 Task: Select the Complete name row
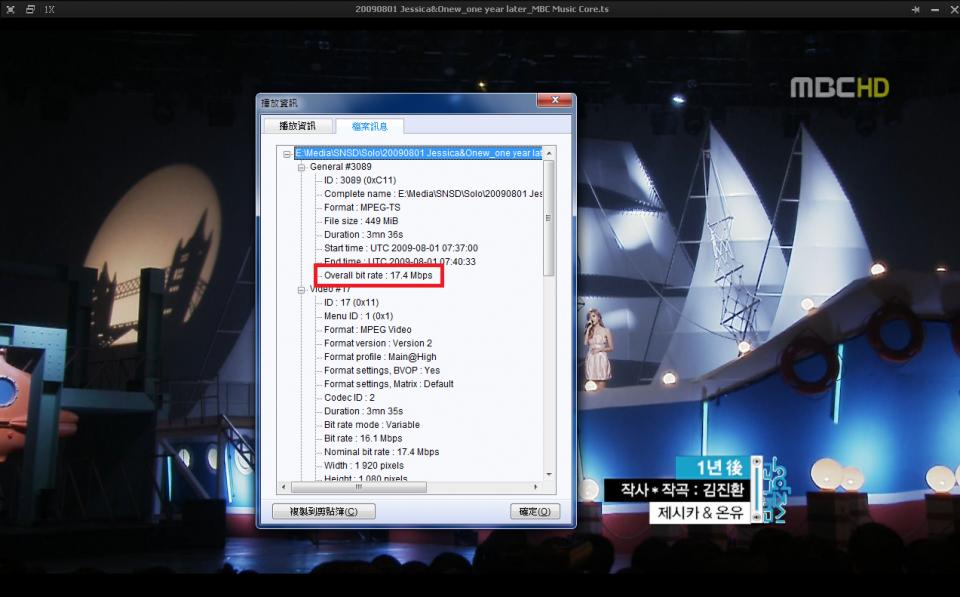[433, 193]
